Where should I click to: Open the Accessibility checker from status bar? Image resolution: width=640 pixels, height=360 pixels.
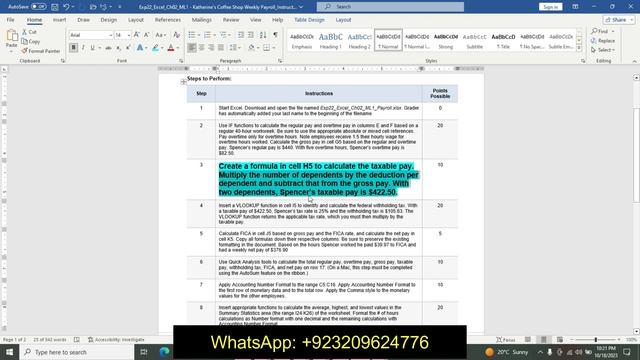click(117, 340)
